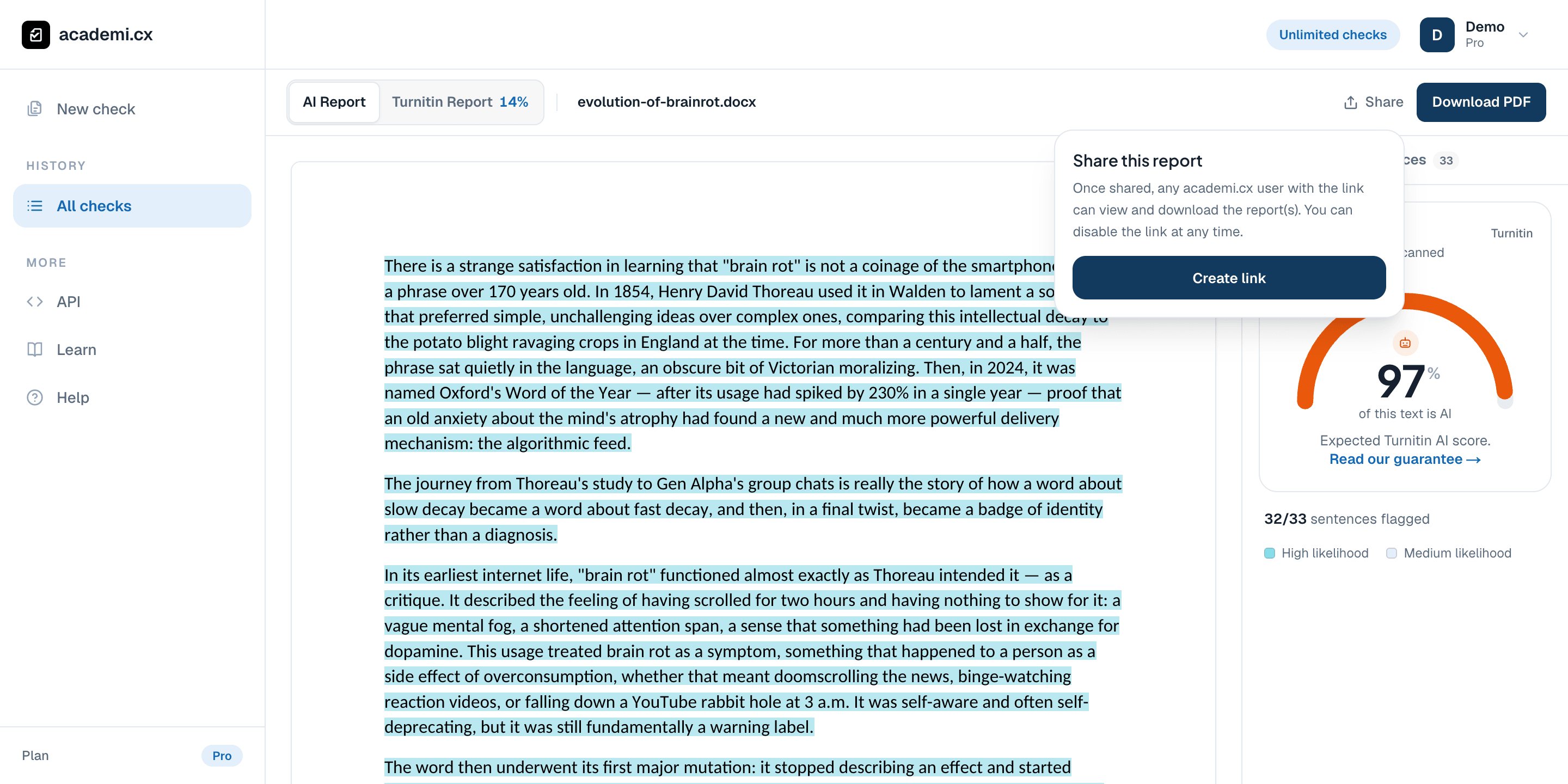Image resolution: width=1568 pixels, height=784 pixels.
Task: Click the Pro plan badge
Action: click(222, 755)
